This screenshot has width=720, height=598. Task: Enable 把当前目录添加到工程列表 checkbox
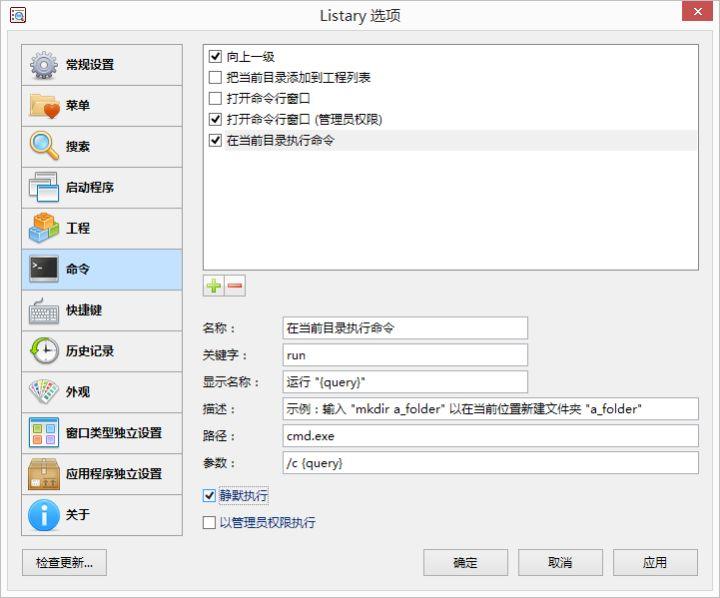click(x=215, y=77)
